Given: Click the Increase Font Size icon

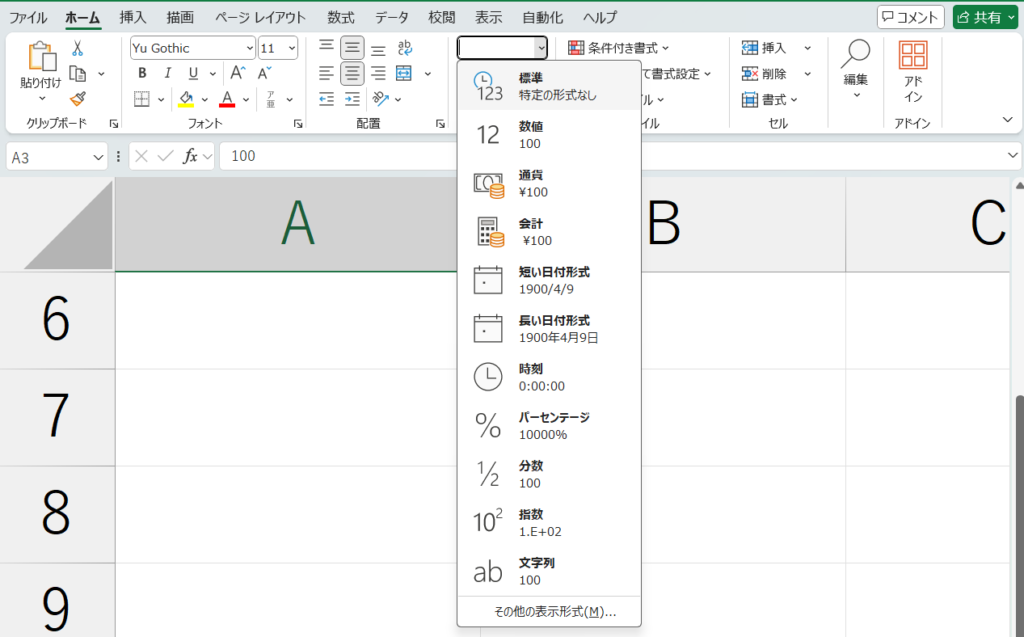Looking at the screenshot, I should pyautogui.click(x=237, y=73).
